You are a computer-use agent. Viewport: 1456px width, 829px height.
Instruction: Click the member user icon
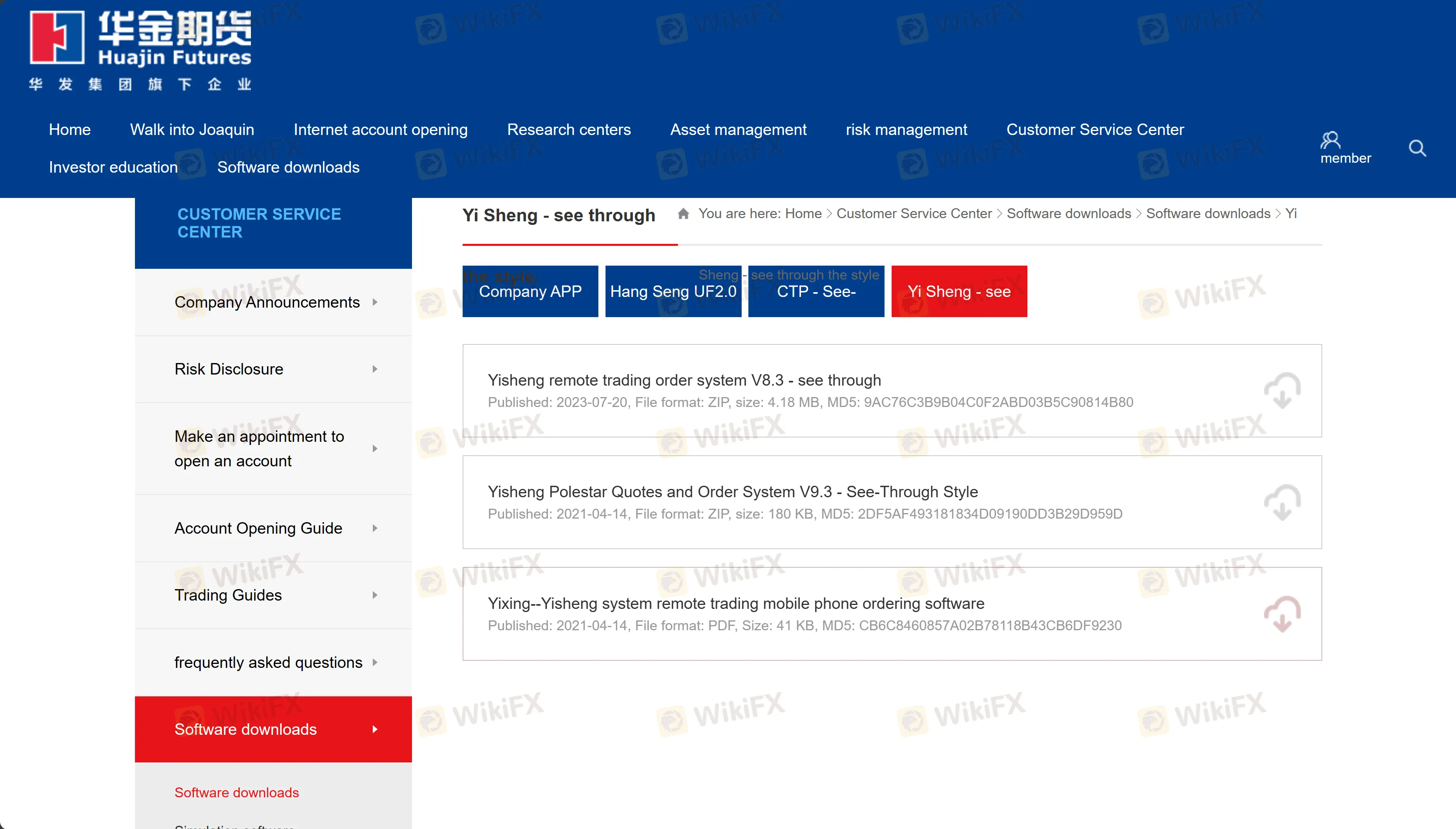click(x=1330, y=140)
